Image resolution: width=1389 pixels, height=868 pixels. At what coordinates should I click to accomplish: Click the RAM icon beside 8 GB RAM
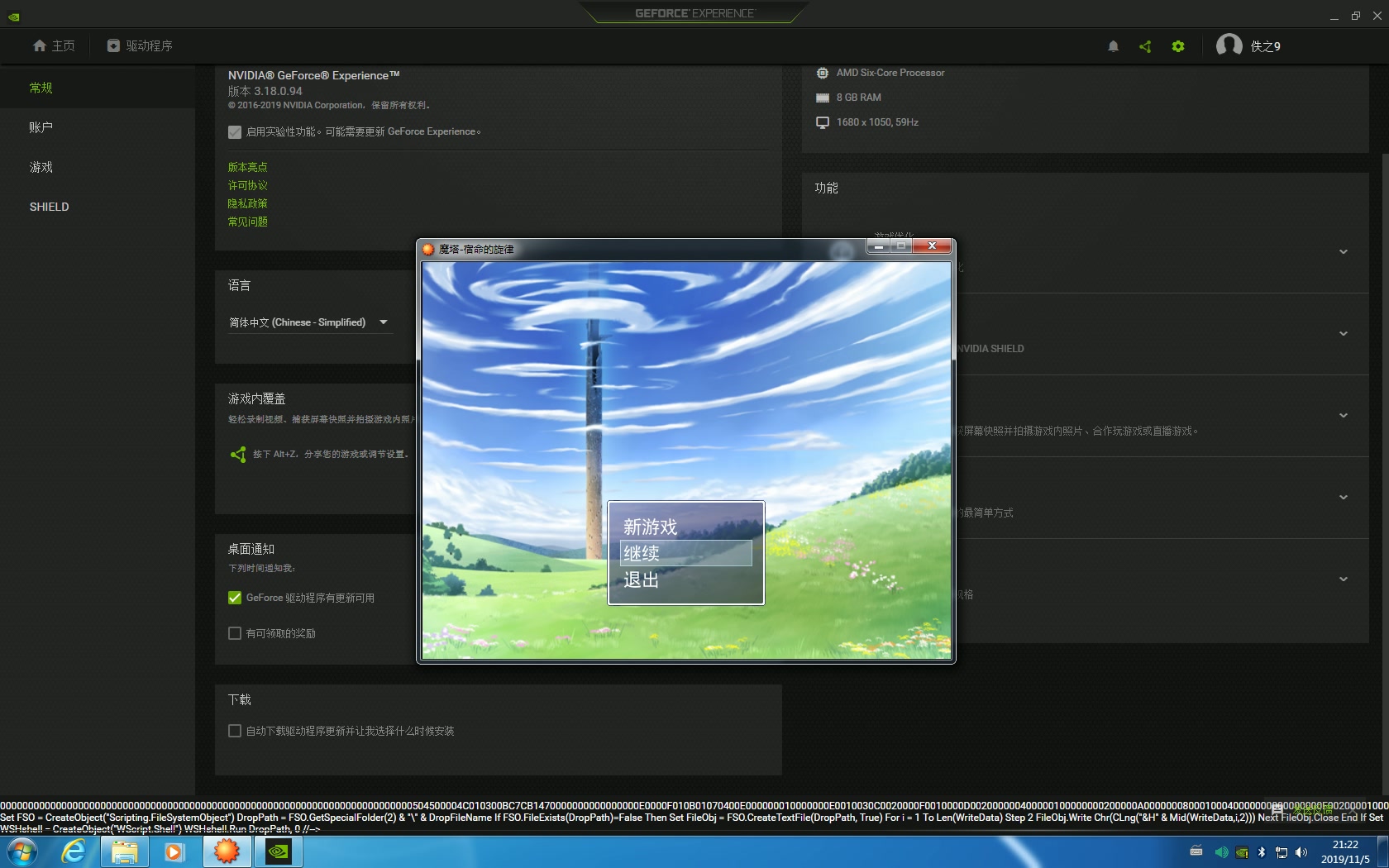(x=823, y=98)
